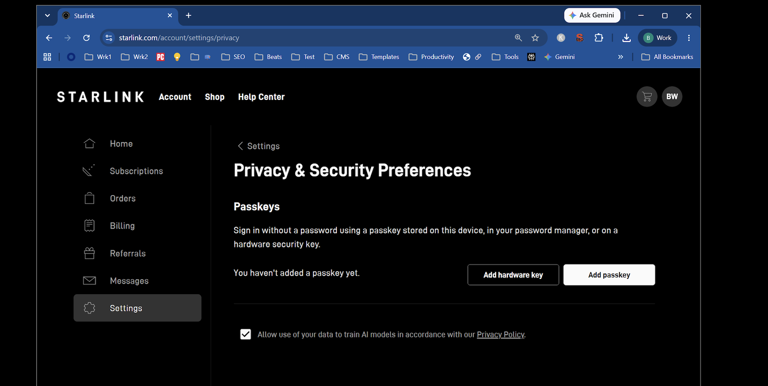Screen dimensions: 768x386
Task: Open the Tools bookmark folder
Action: coord(505,57)
